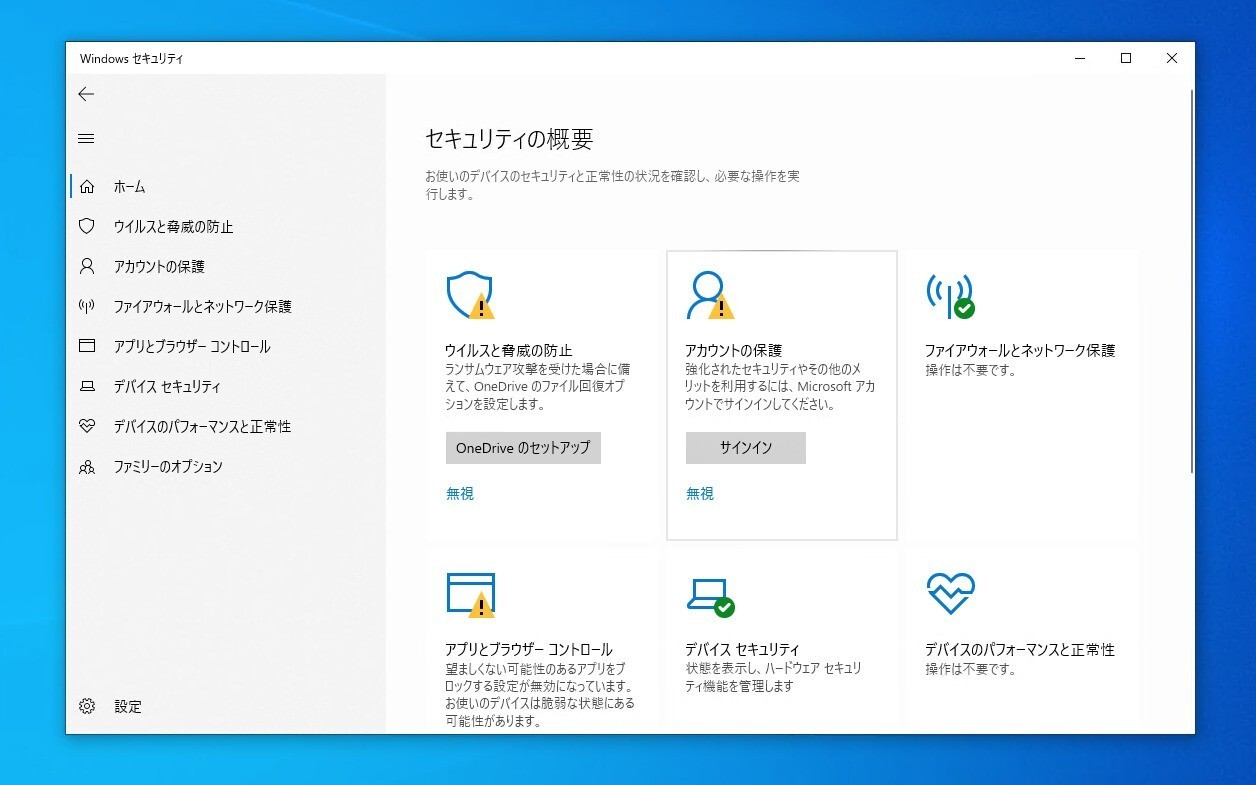The width and height of the screenshot is (1256, 785).
Task: Maximize the Windows セキュリティ window
Action: point(1126,59)
